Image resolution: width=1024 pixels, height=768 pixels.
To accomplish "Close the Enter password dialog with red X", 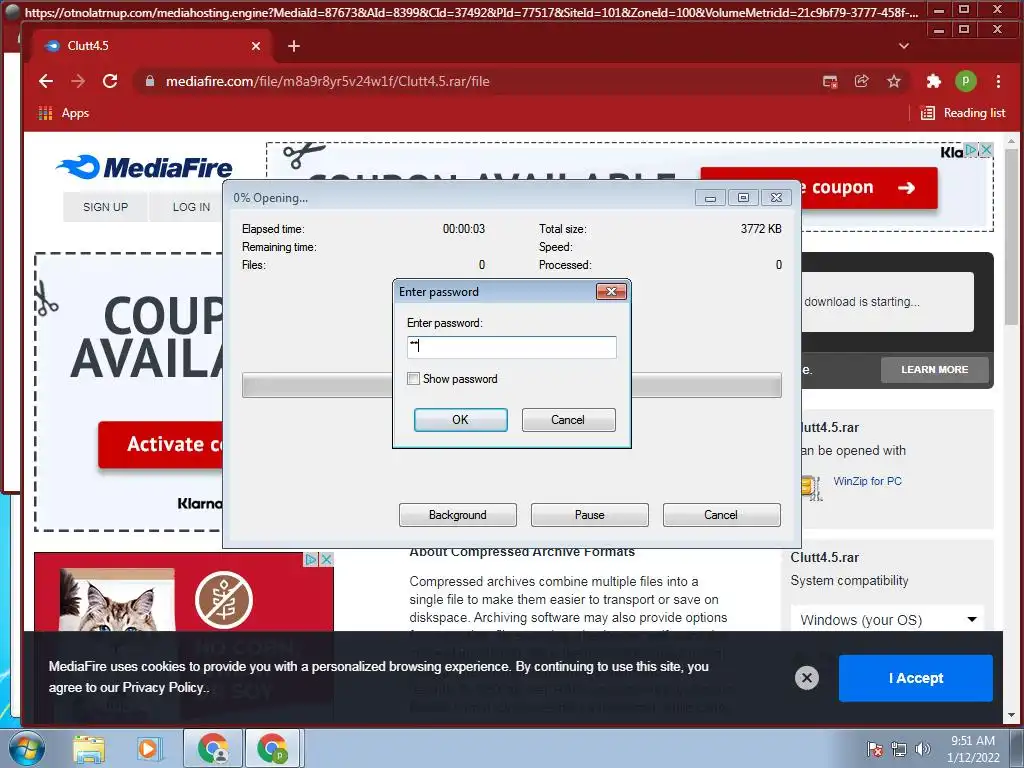I will pyautogui.click(x=611, y=291).
